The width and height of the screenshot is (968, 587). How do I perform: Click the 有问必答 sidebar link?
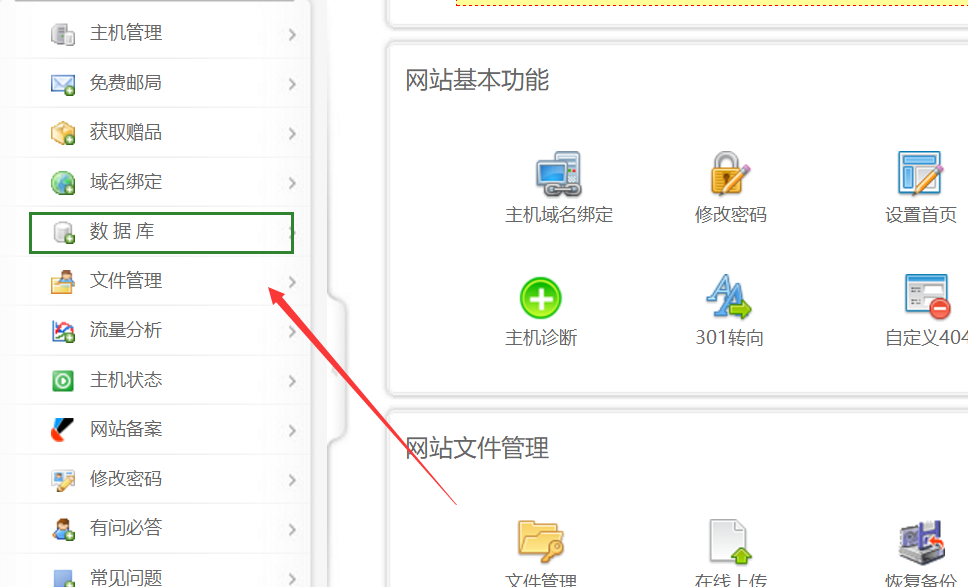(126, 528)
